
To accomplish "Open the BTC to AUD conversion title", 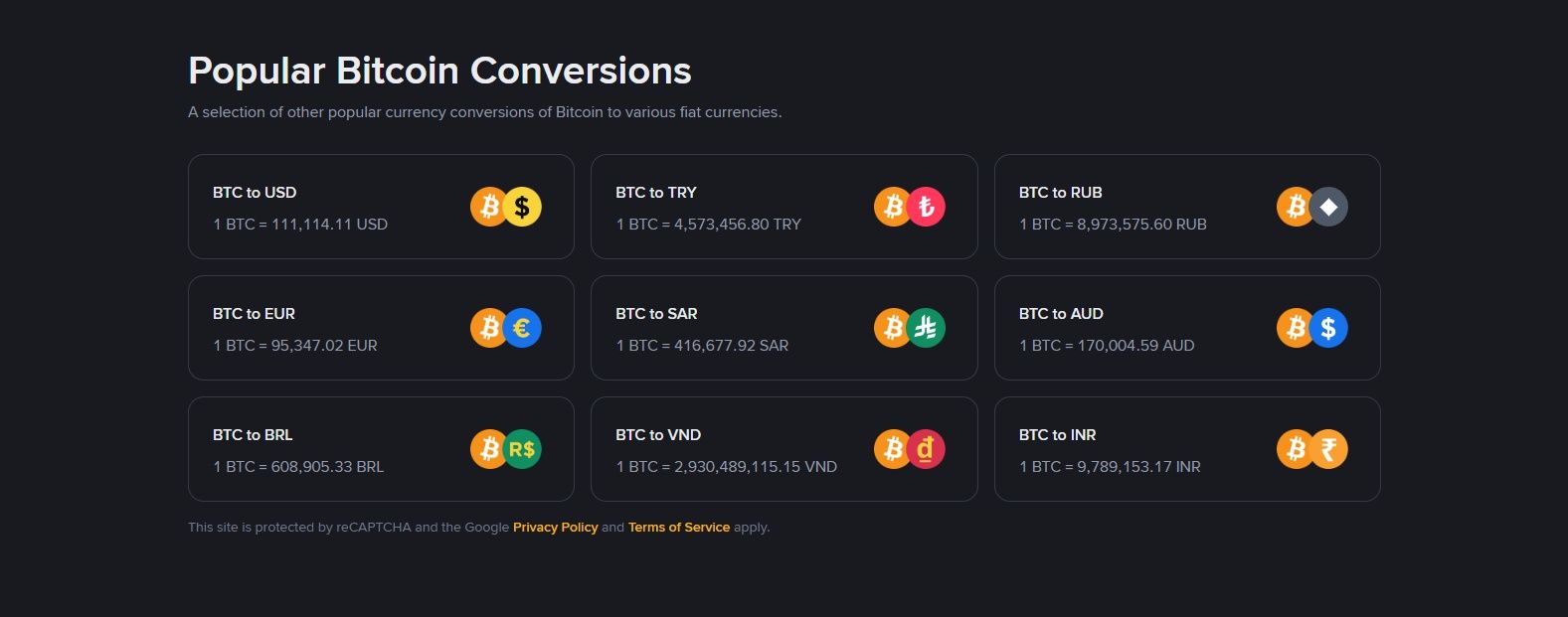I will click(1061, 314).
